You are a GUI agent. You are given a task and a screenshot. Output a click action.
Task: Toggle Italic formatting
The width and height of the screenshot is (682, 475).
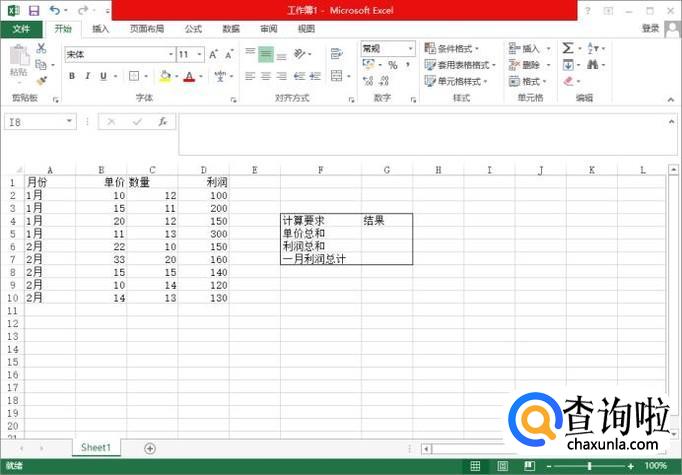pyautogui.click(x=87, y=76)
